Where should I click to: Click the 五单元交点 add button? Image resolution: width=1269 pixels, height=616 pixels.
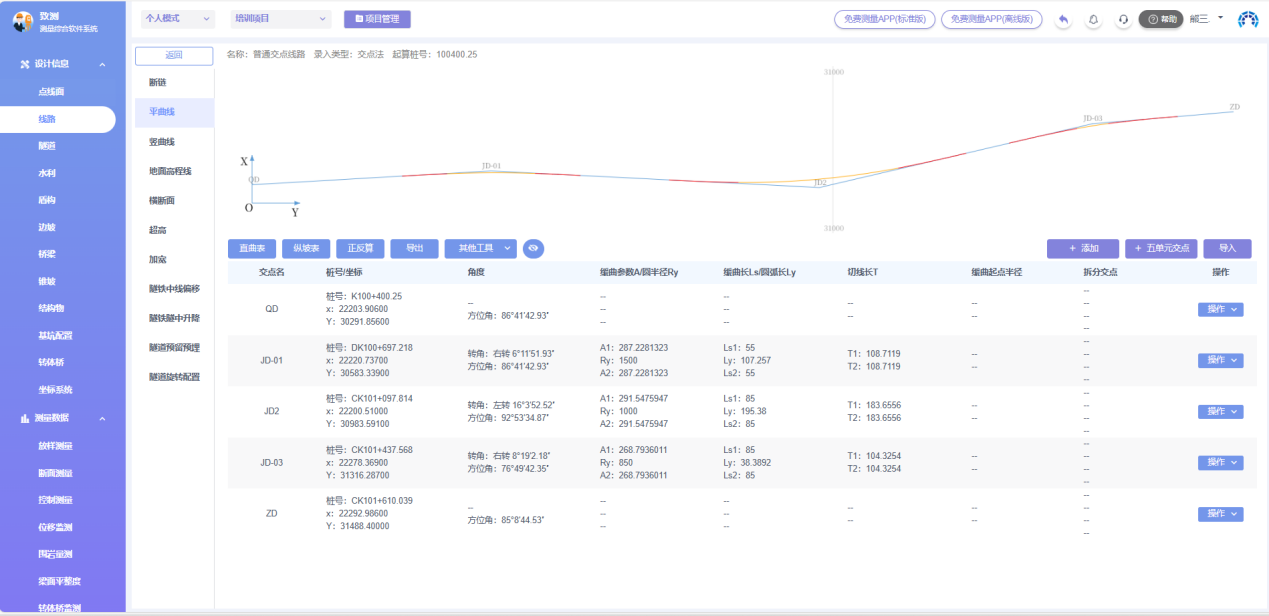[x=1161, y=248]
